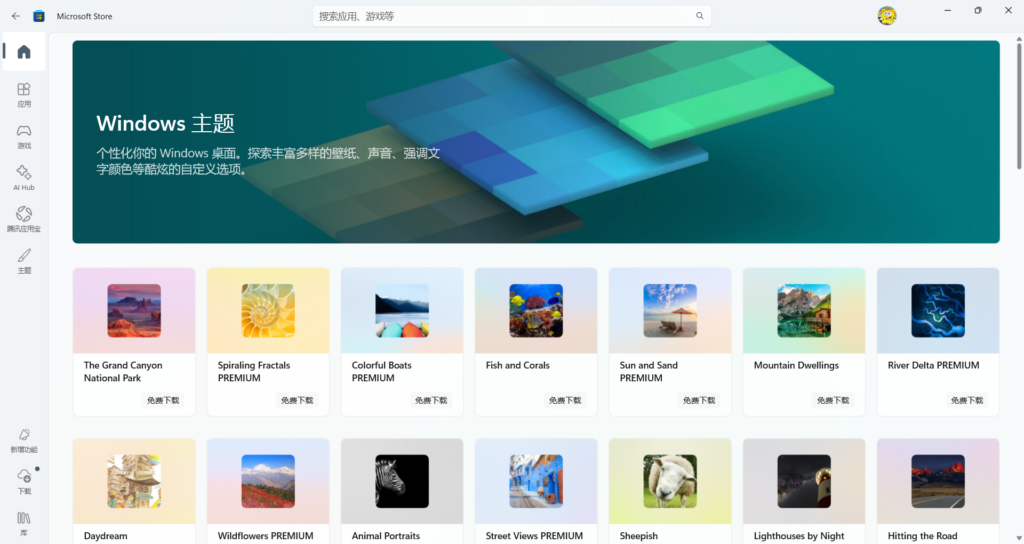This screenshot has height=544, width=1024.
Task: Click 免费下载 for Colorful Boats PREMIUM
Action: [x=430, y=400]
